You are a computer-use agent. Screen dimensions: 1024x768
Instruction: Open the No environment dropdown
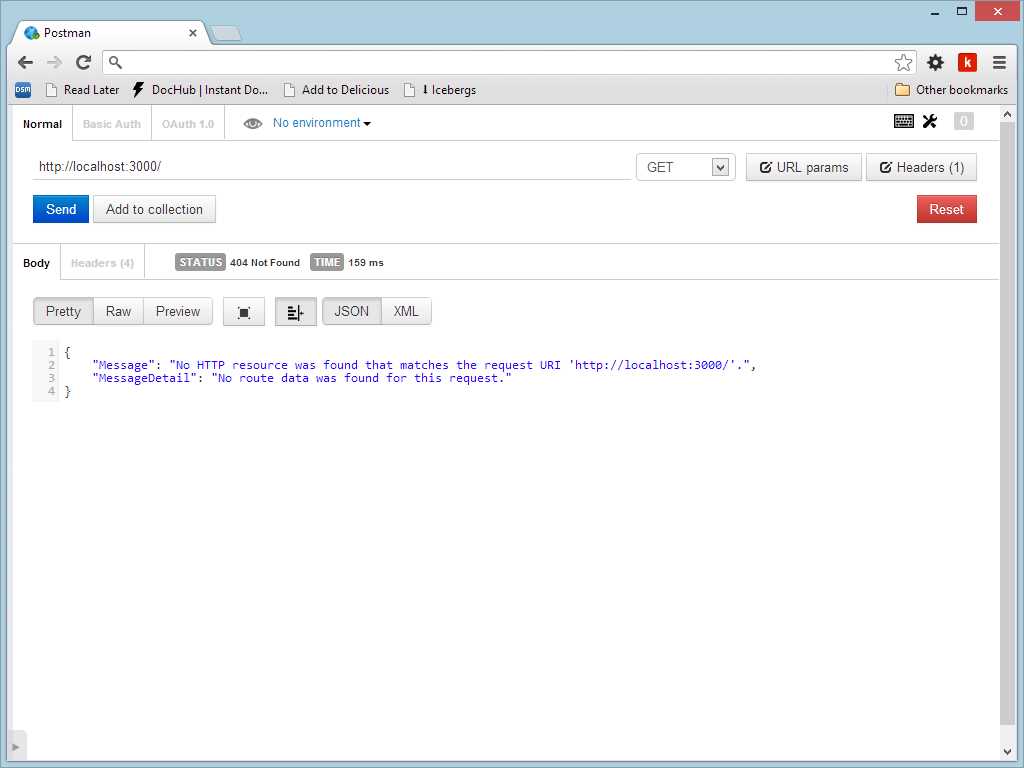[322, 123]
